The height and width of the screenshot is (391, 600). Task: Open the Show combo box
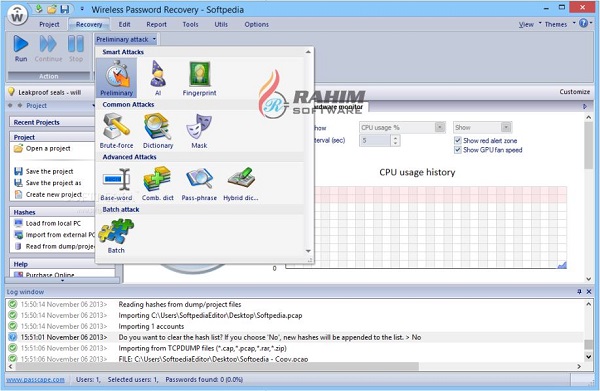tap(482, 127)
